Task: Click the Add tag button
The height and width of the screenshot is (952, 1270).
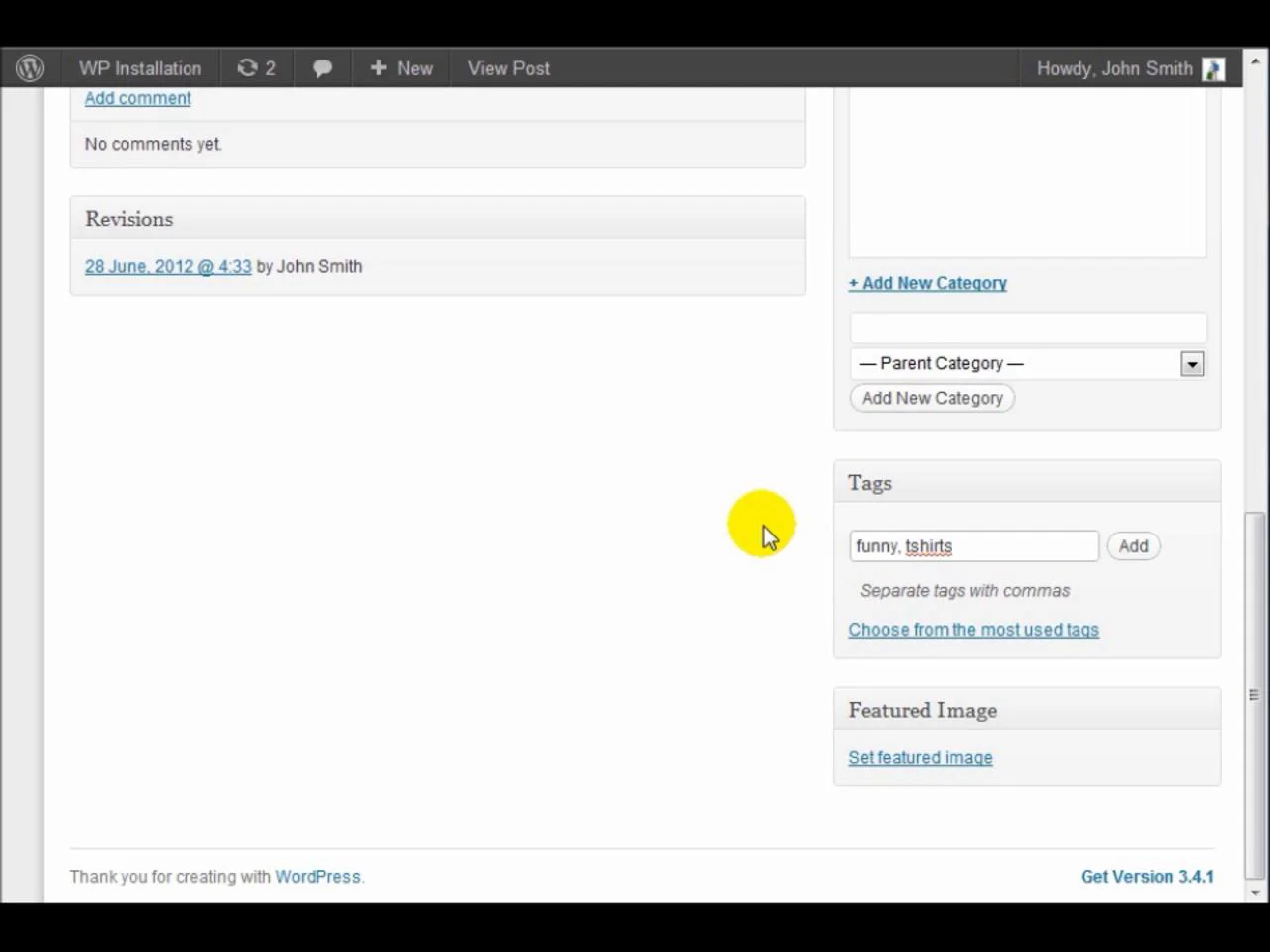Action: tap(1133, 546)
